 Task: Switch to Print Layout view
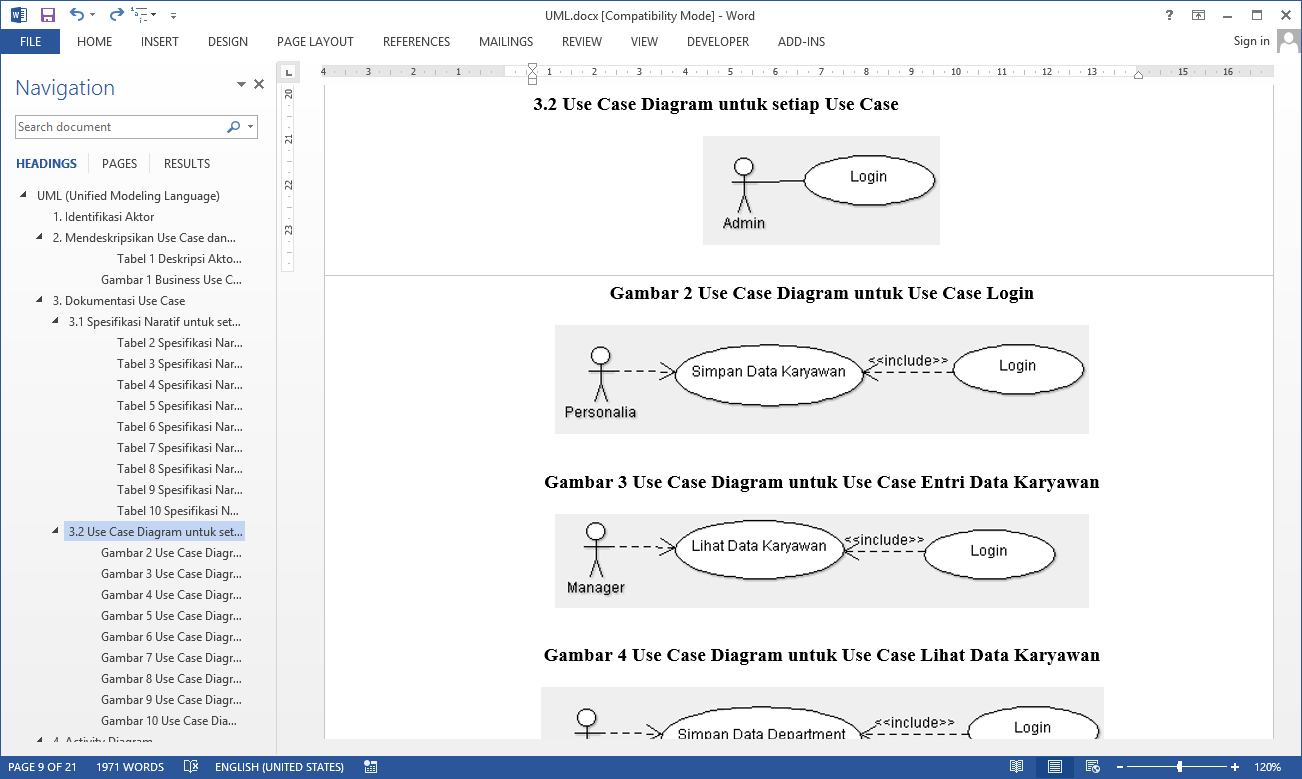(x=1055, y=767)
